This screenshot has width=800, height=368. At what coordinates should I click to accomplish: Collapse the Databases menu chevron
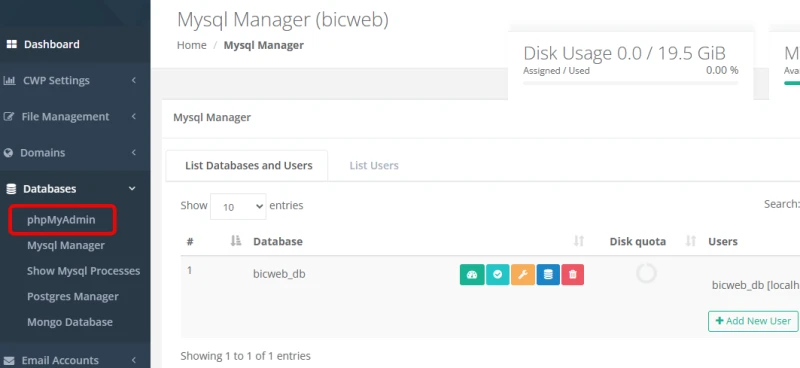tap(132, 188)
